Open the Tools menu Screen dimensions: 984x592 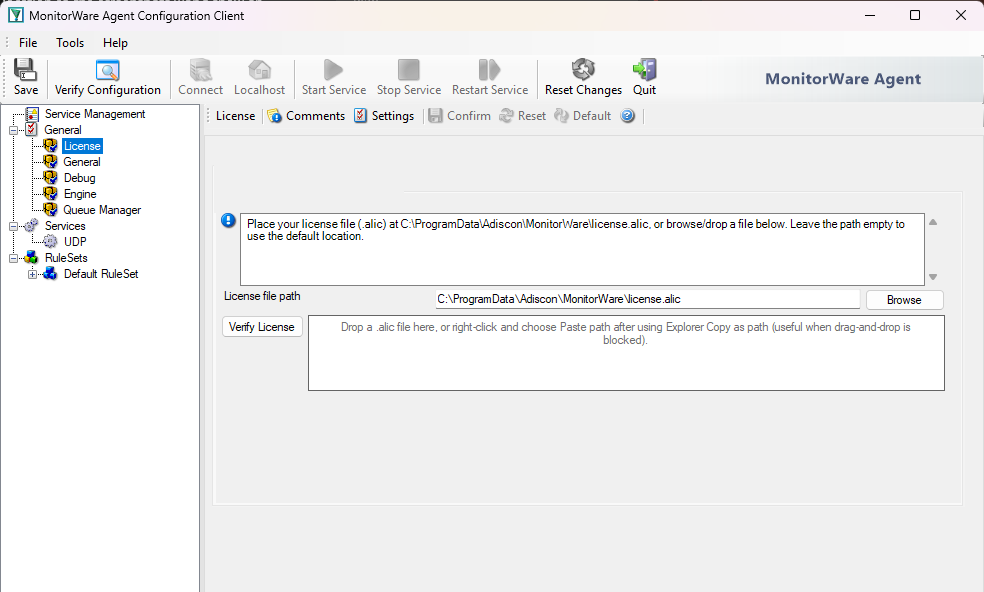(x=70, y=43)
